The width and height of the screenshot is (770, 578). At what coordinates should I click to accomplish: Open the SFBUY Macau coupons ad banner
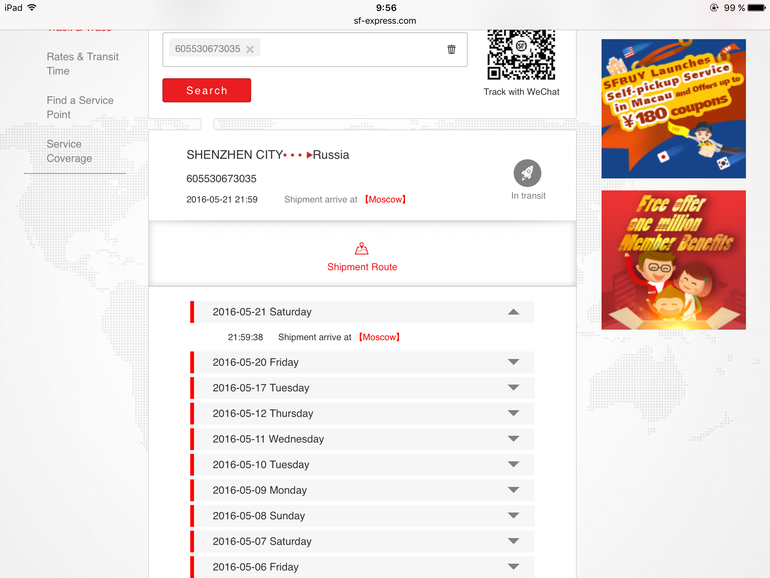(673, 109)
